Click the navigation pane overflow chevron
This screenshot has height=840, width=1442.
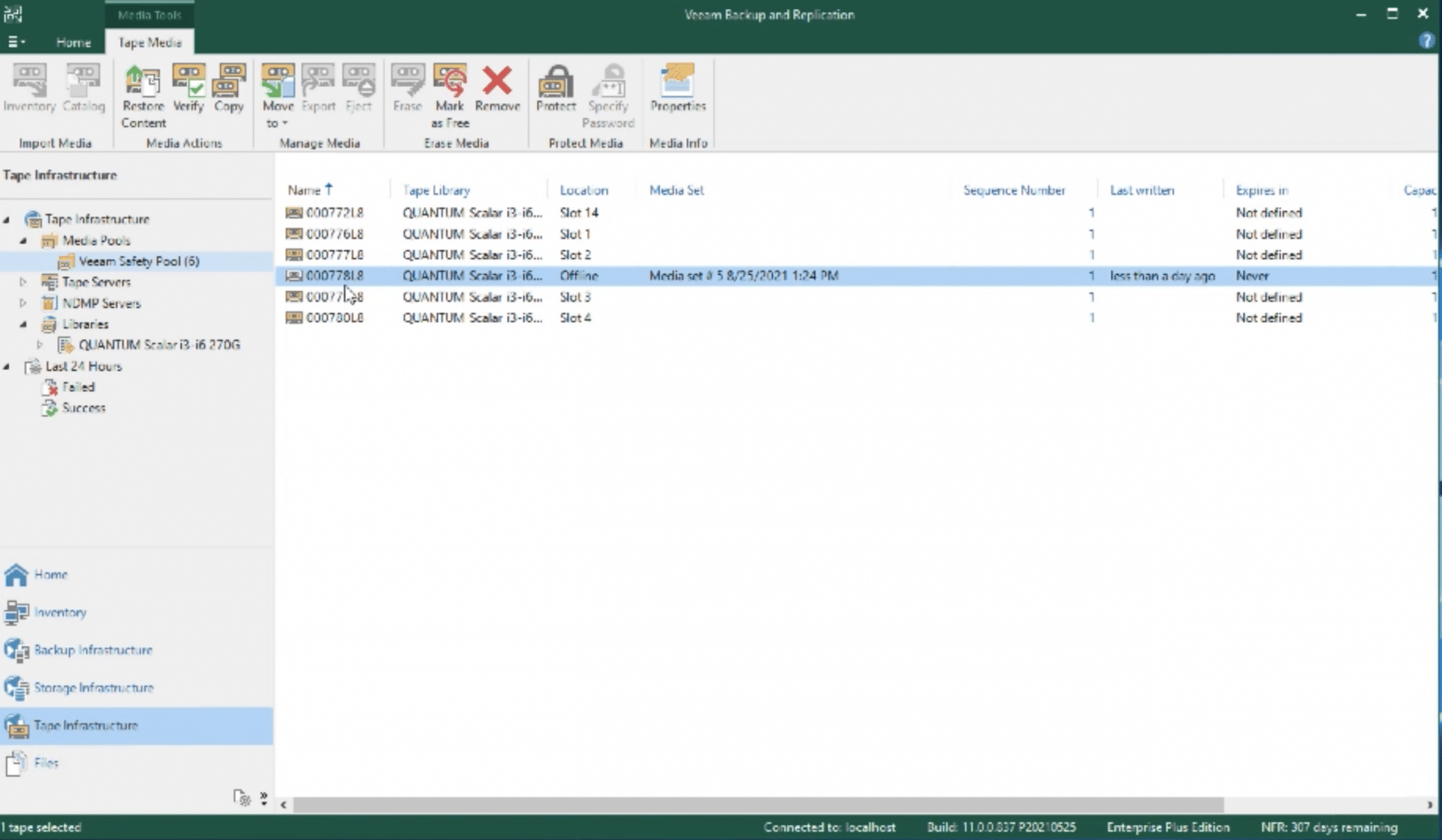click(264, 798)
